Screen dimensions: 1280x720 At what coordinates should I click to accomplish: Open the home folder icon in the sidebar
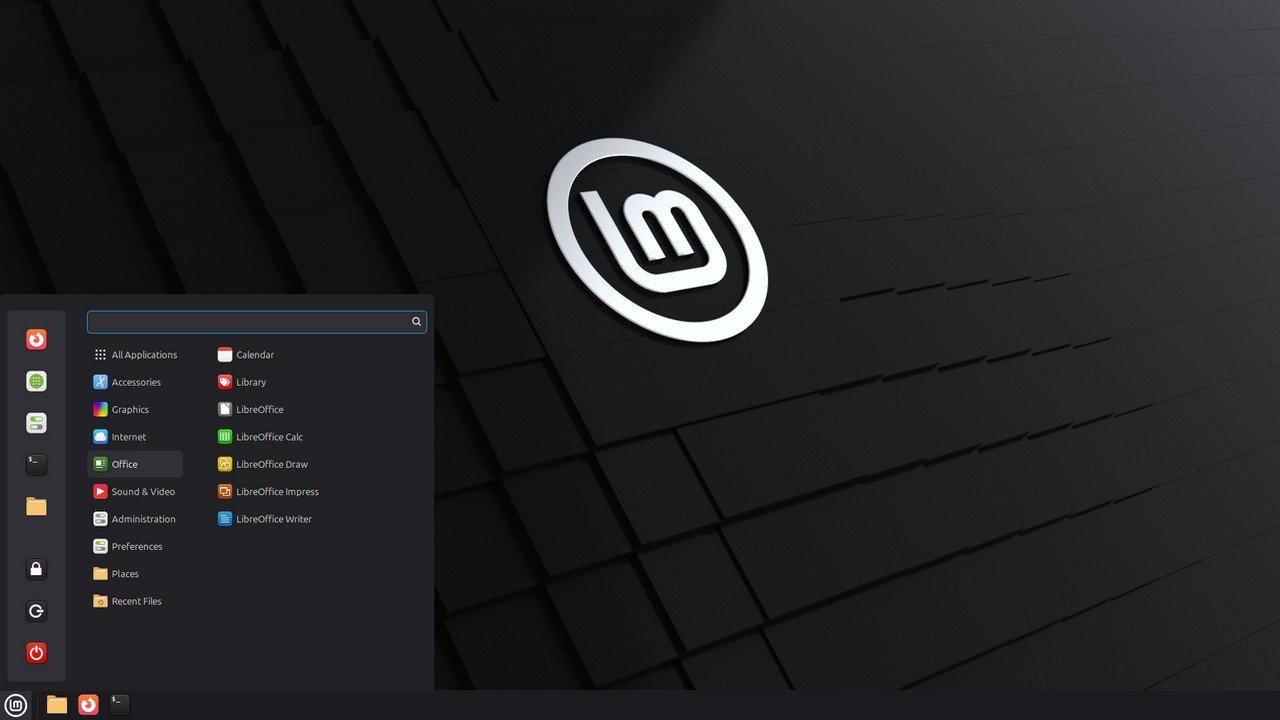36,506
